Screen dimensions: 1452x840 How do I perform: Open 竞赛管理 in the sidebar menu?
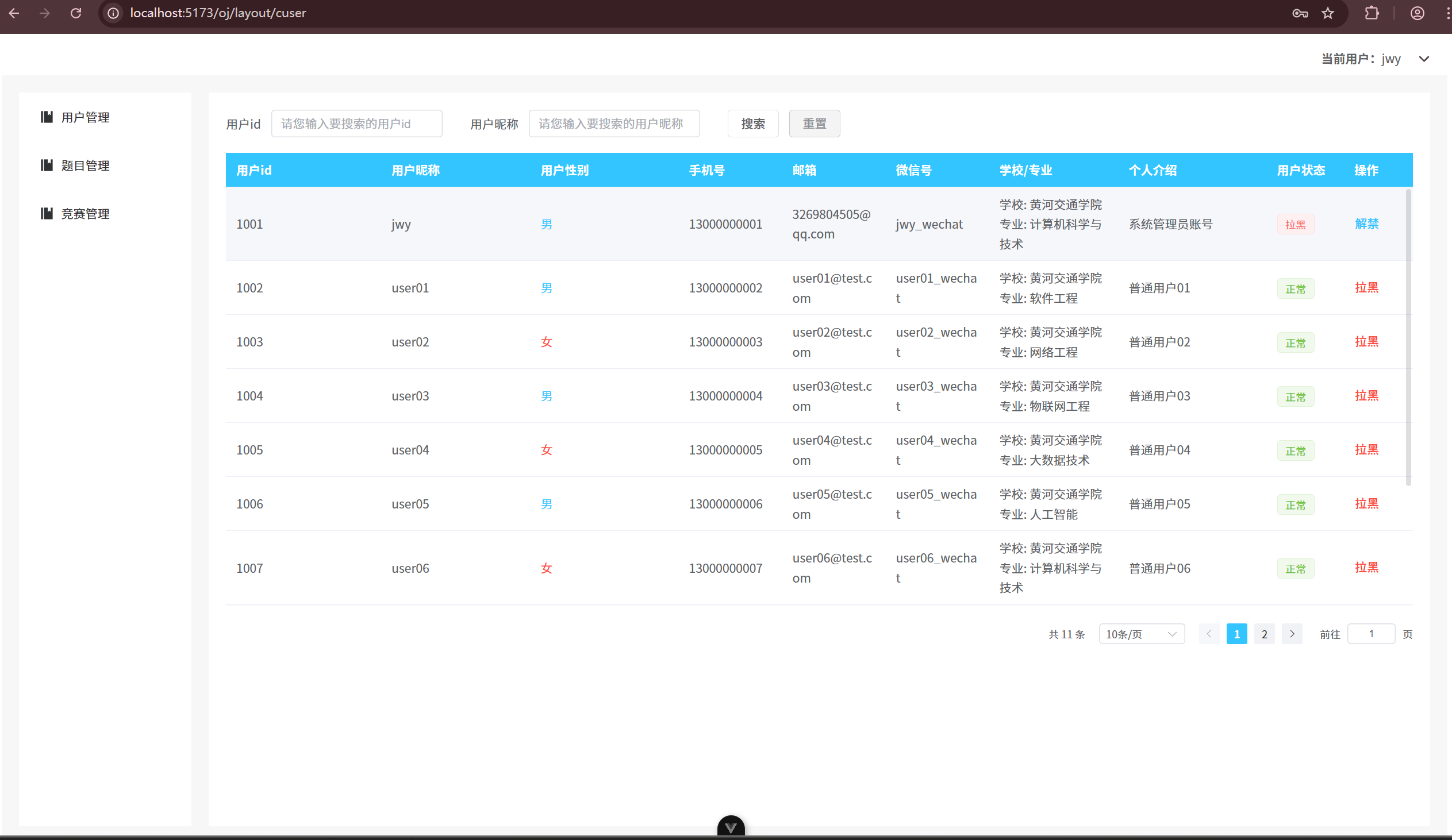85,214
